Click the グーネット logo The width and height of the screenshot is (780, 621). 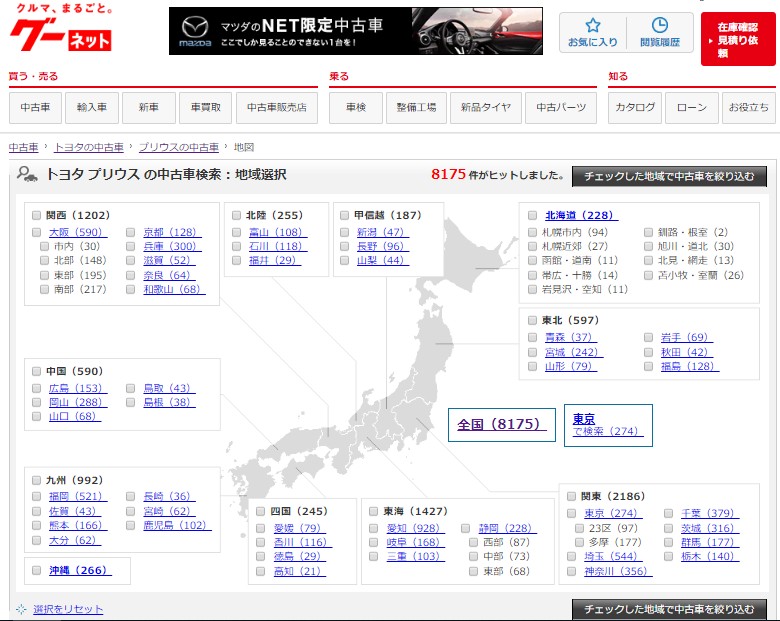pyautogui.click(x=60, y=31)
